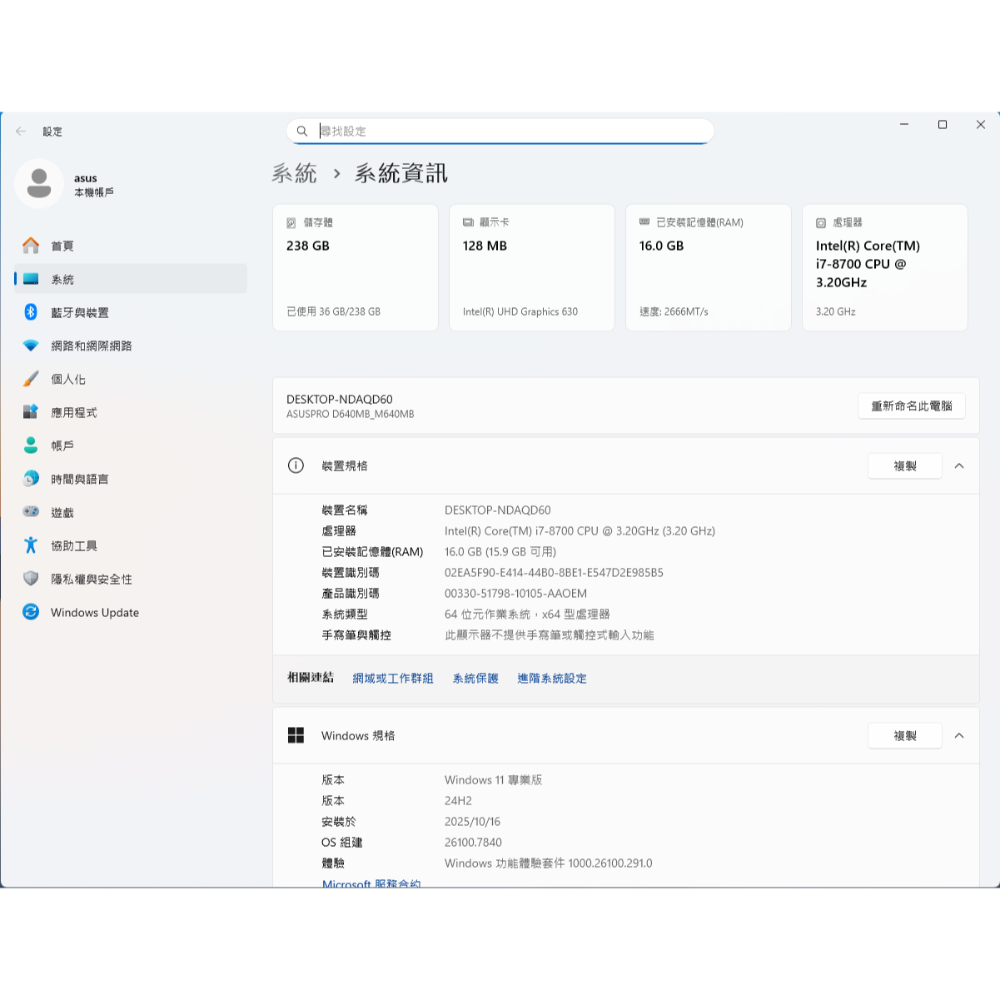
Task: Click the asus 本機帳戶 name
Action: coord(94,185)
